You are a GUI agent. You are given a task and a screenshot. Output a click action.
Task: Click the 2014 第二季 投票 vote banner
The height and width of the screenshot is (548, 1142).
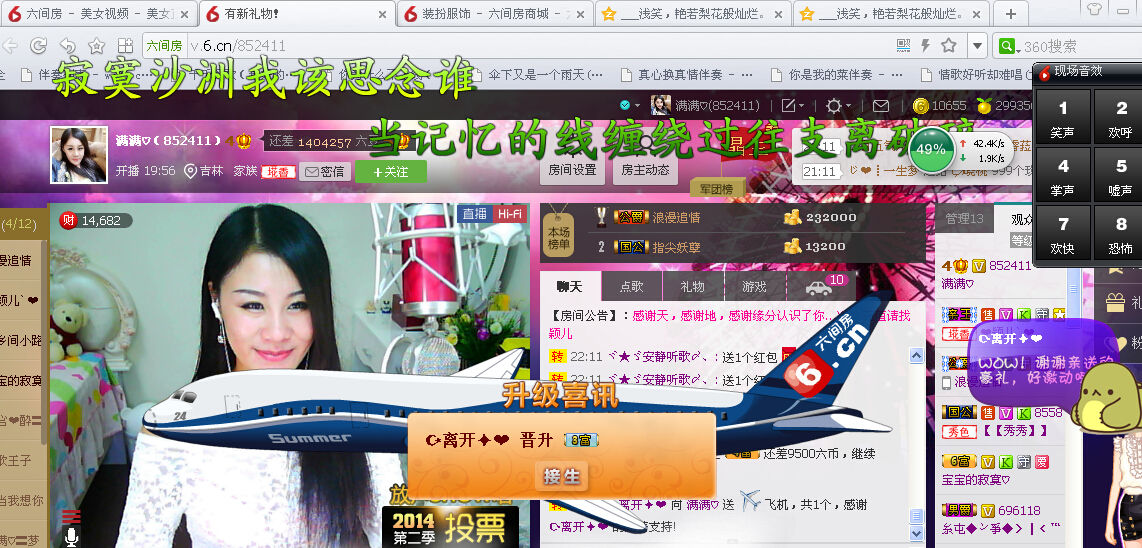(450, 527)
